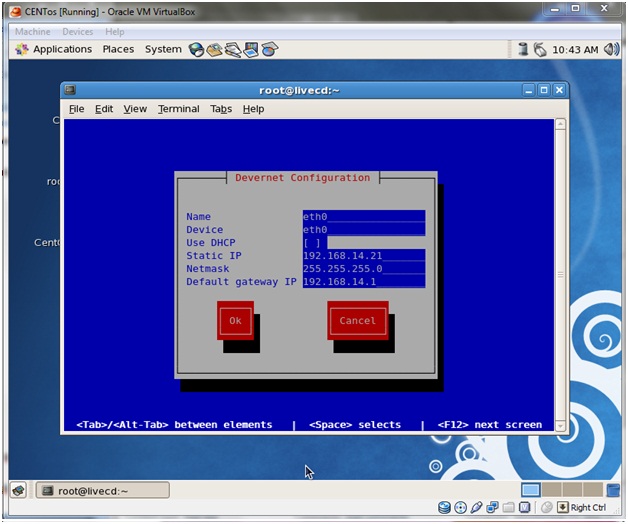Open the terminal window's Help menu
Viewport: 628px width, 524px height.
pyautogui.click(x=254, y=109)
